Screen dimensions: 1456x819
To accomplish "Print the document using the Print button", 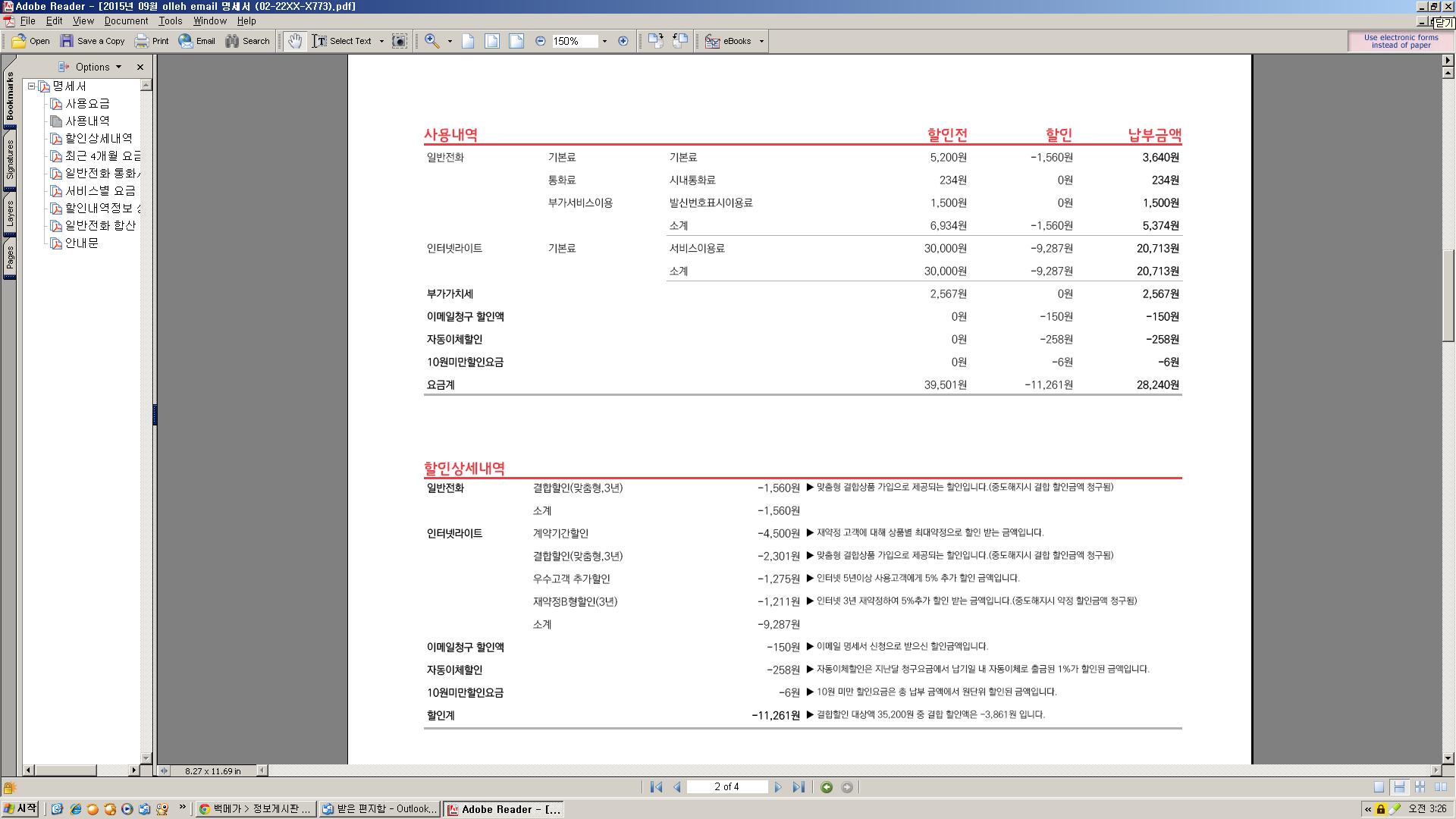I will tap(152, 41).
